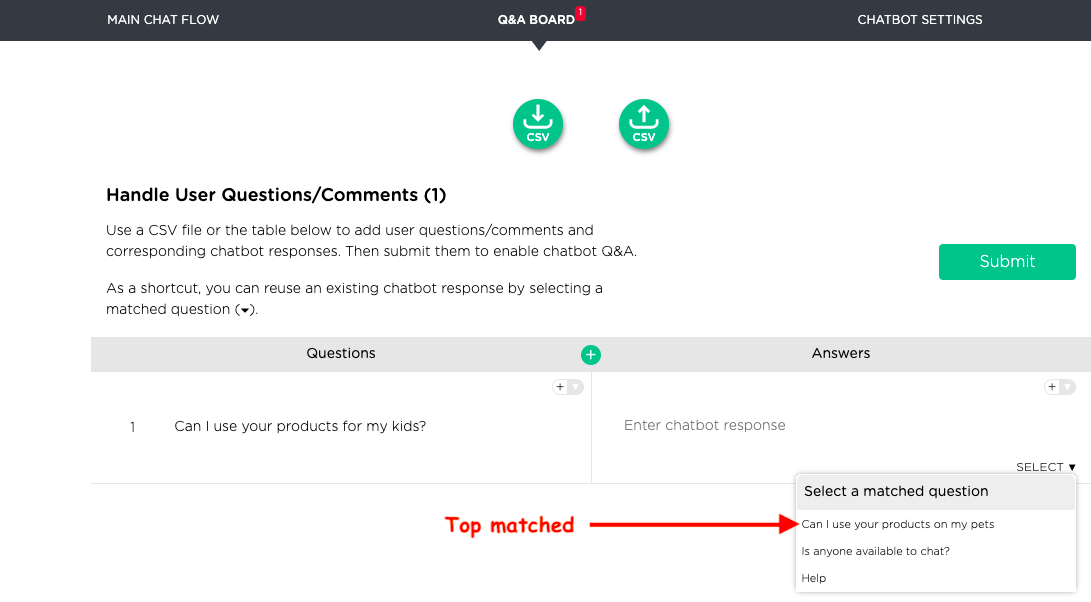This screenshot has height=602, width=1091.
Task: Select the 'Questions' column header
Action: [x=341, y=354]
